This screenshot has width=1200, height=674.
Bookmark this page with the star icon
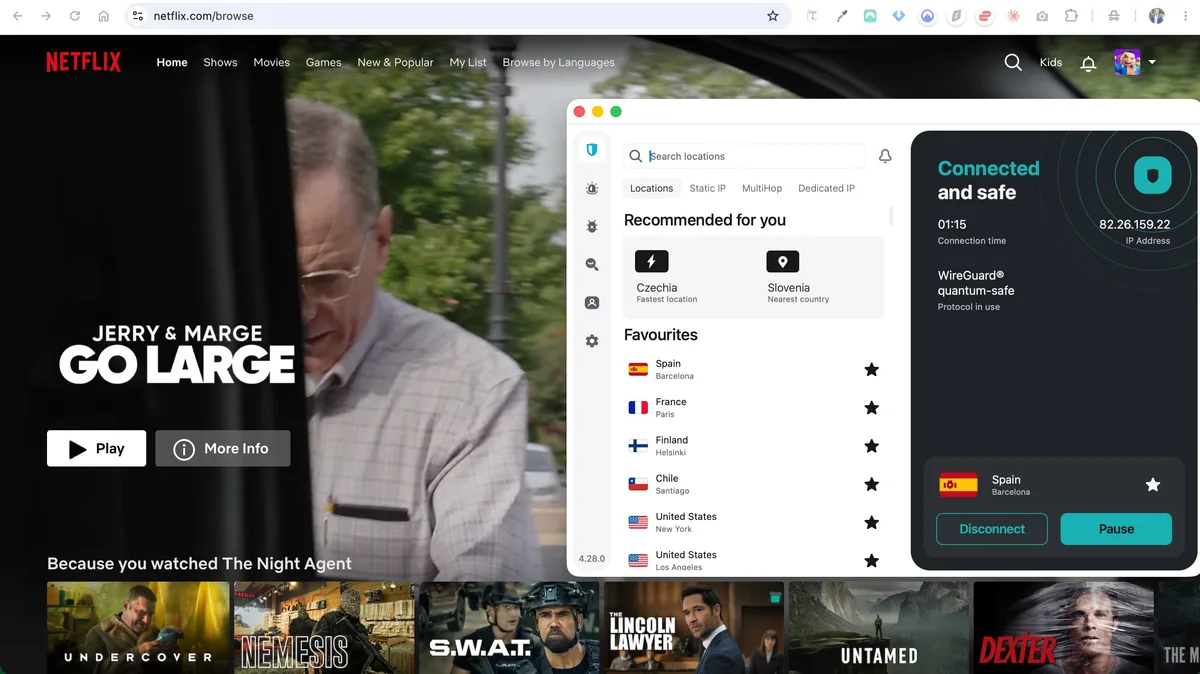(773, 16)
